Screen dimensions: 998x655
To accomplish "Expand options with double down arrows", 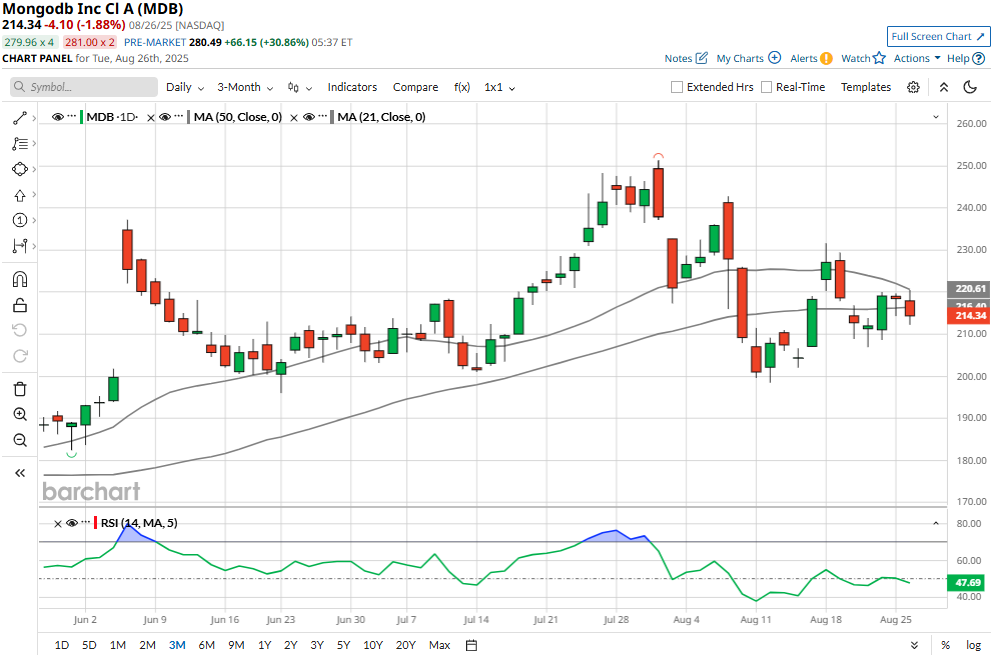I will coord(915,645).
